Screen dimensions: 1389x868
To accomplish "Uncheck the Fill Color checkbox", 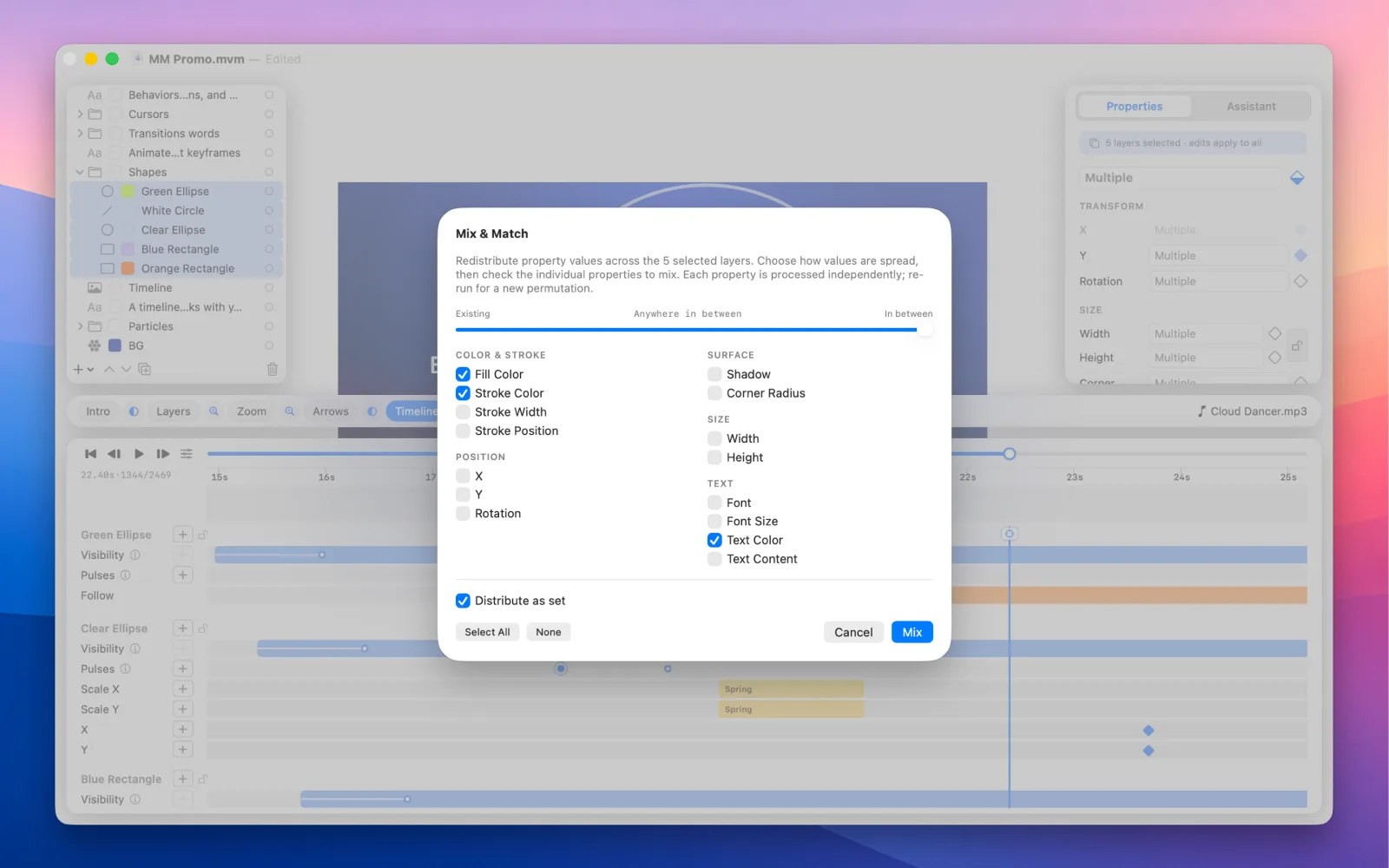I will coord(463,374).
